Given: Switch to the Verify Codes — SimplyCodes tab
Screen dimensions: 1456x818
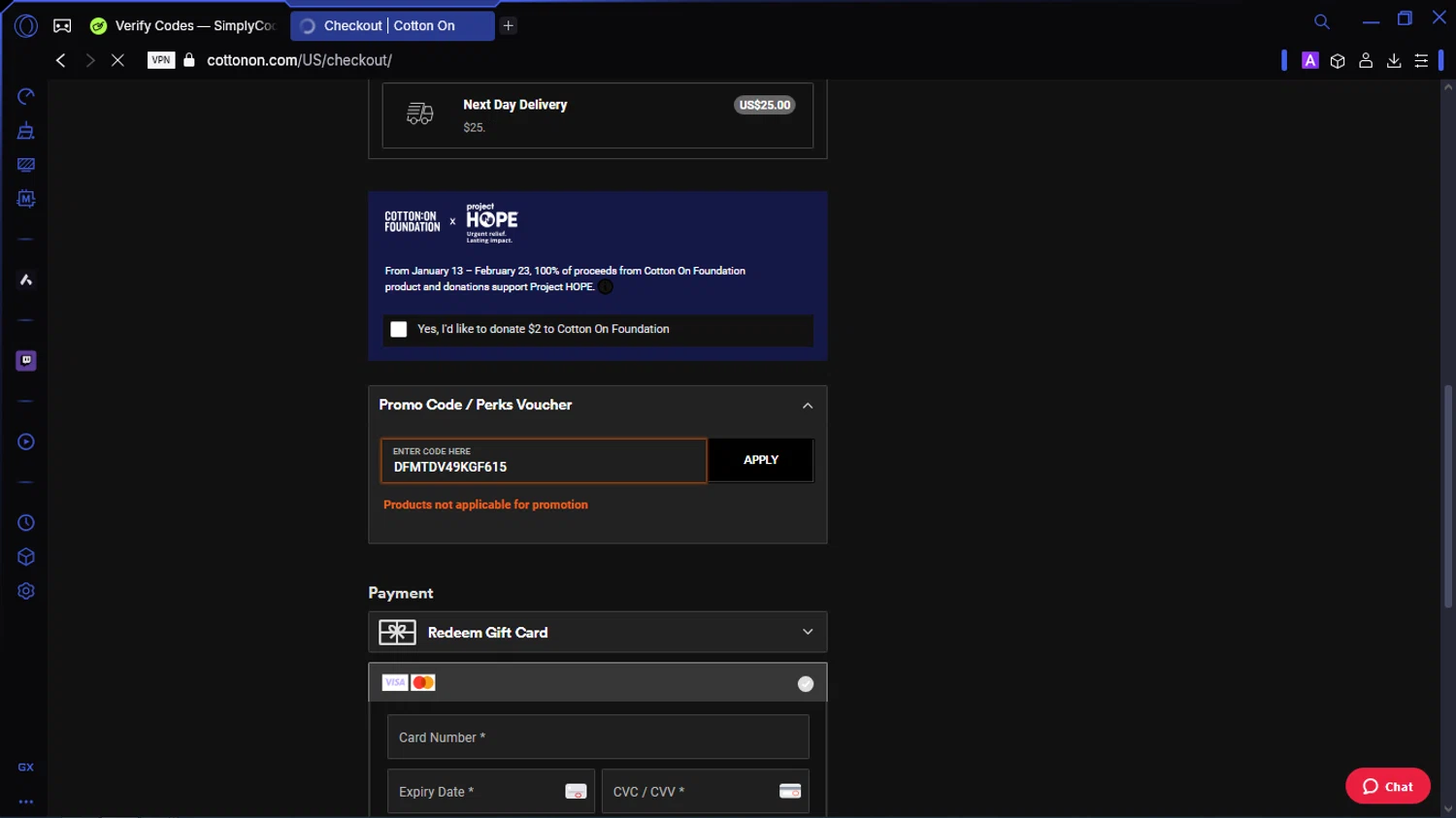Looking at the screenshot, I should pyautogui.click(x=184, y=26).
